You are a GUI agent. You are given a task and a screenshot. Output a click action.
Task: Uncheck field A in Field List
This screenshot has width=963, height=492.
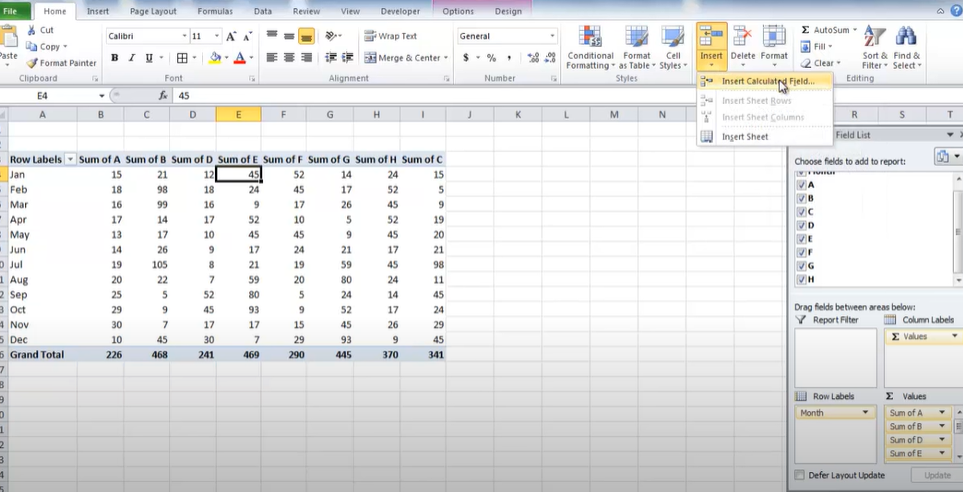coord(801,184)
